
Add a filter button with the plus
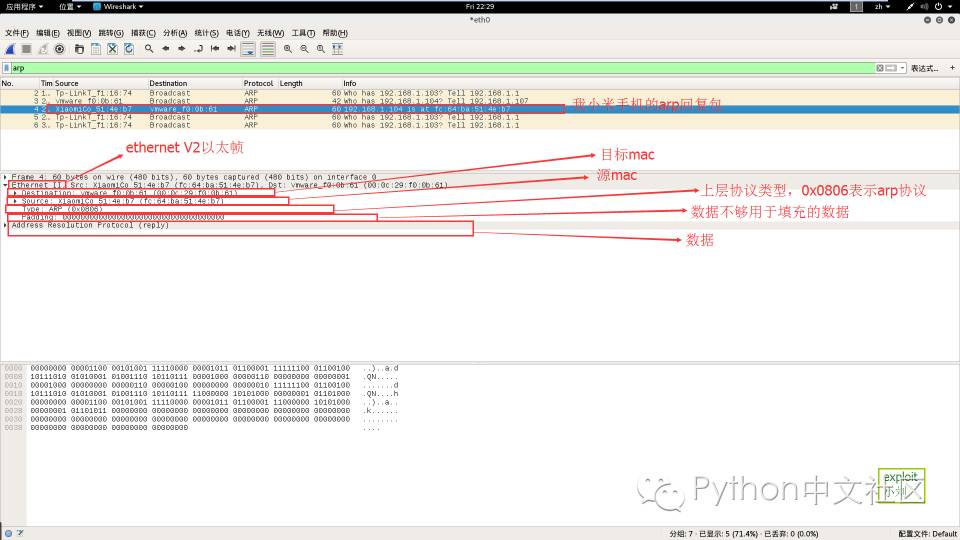(952, 68)
